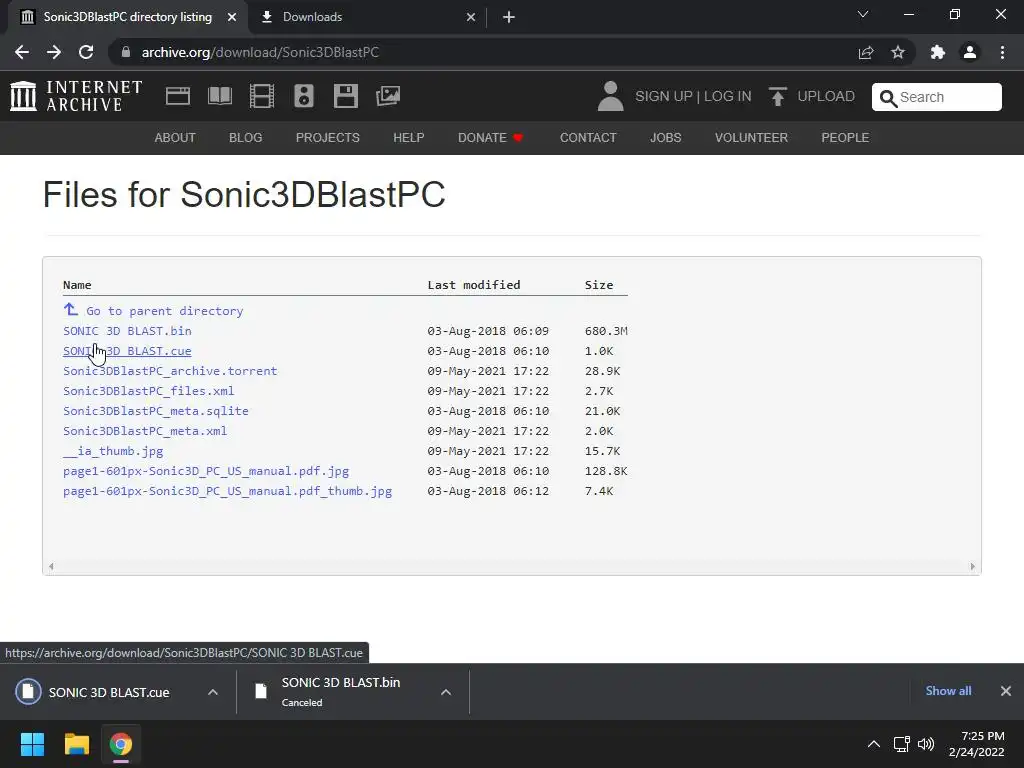Open a new browser tab
The image size is (1024, 768).
click(509, 17)
